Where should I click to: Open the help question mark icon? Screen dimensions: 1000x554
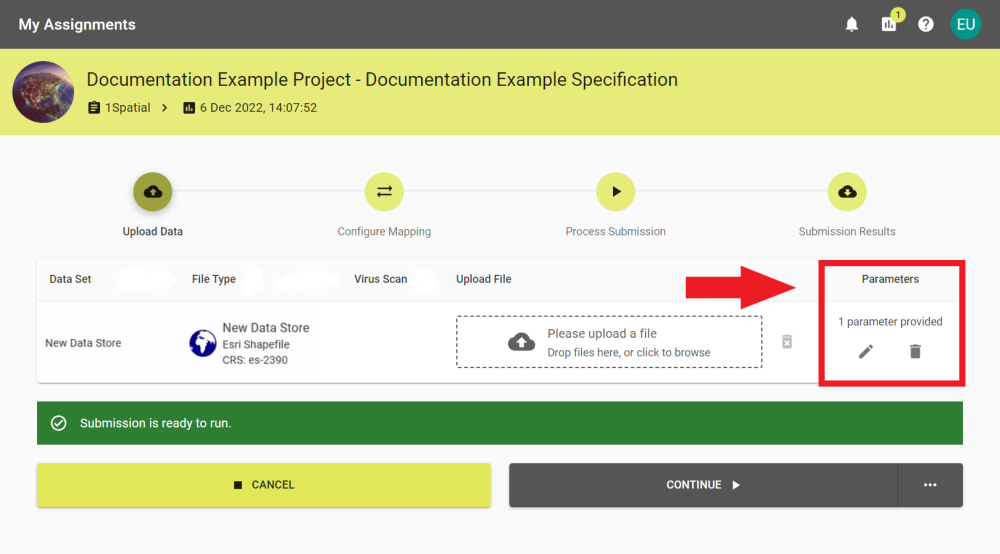pos(925,24)
